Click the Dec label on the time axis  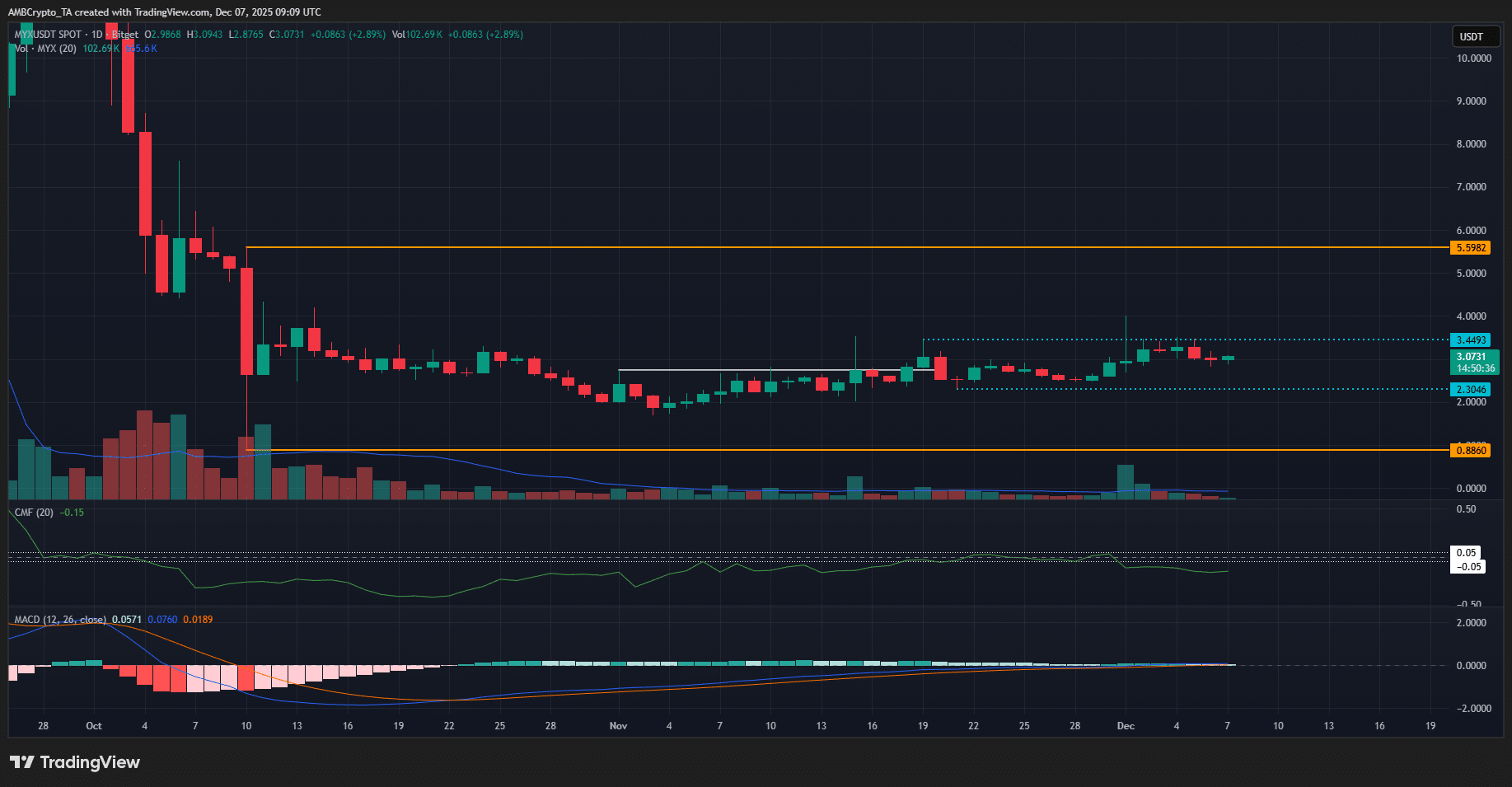pyautogui.click(x=1126, y=726)
